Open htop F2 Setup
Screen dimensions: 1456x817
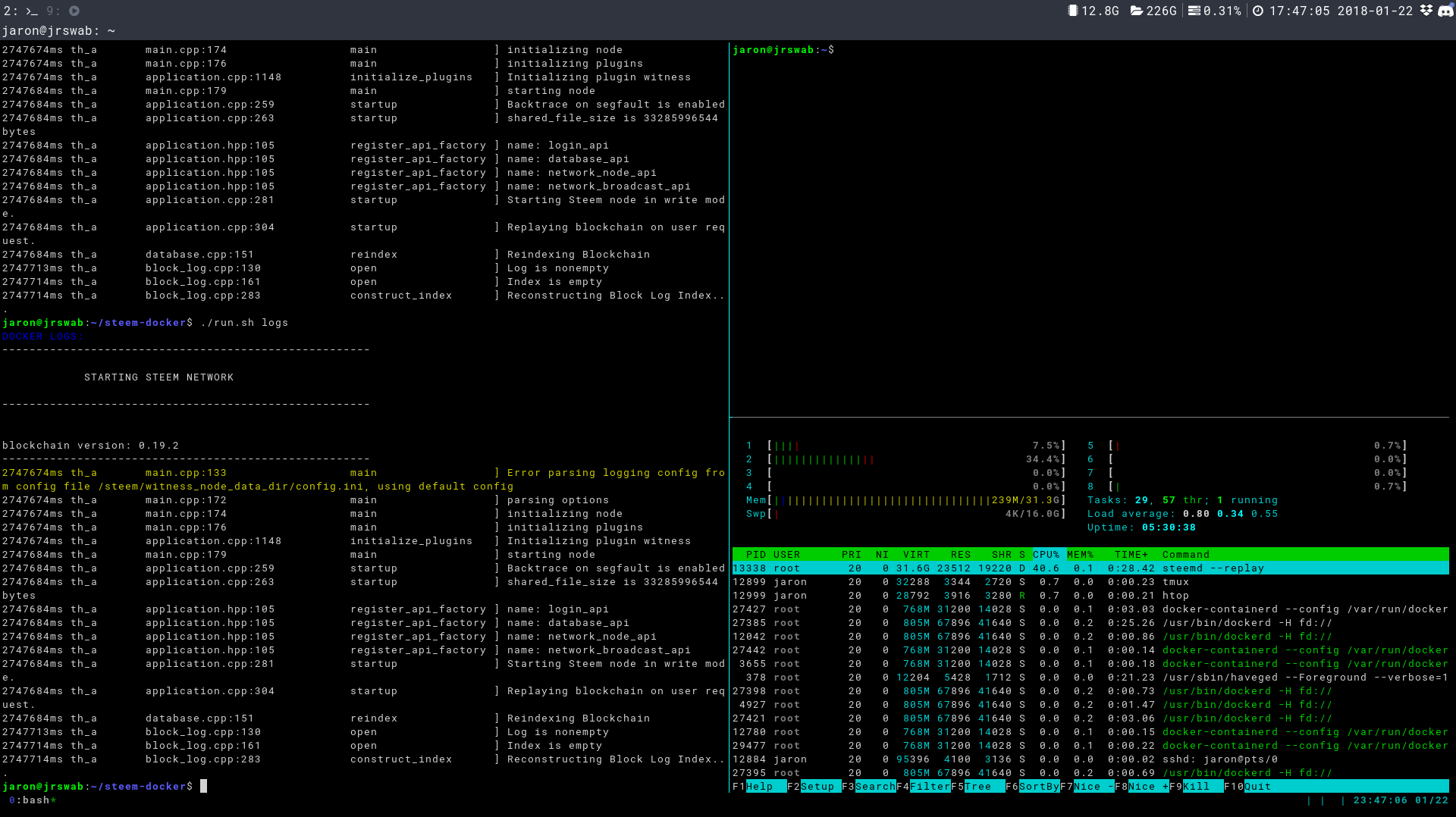coord(814,786)
